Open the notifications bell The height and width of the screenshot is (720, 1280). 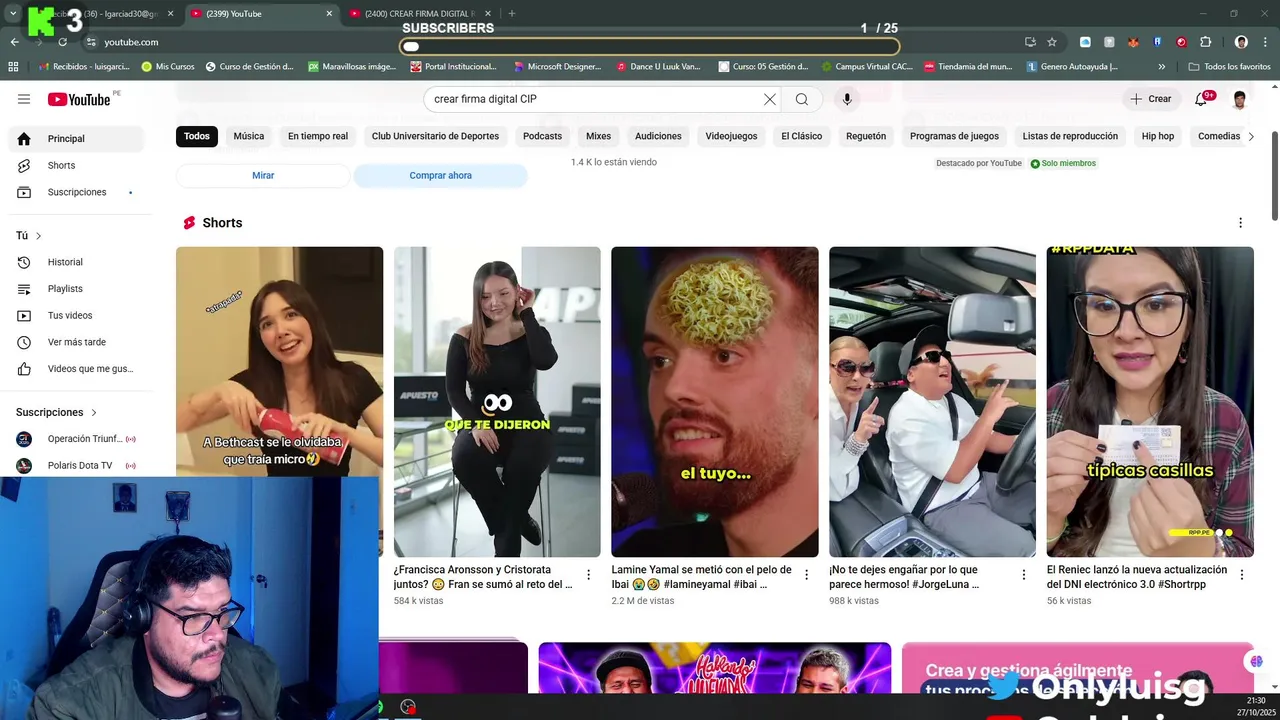click(x=1201, y=99)
